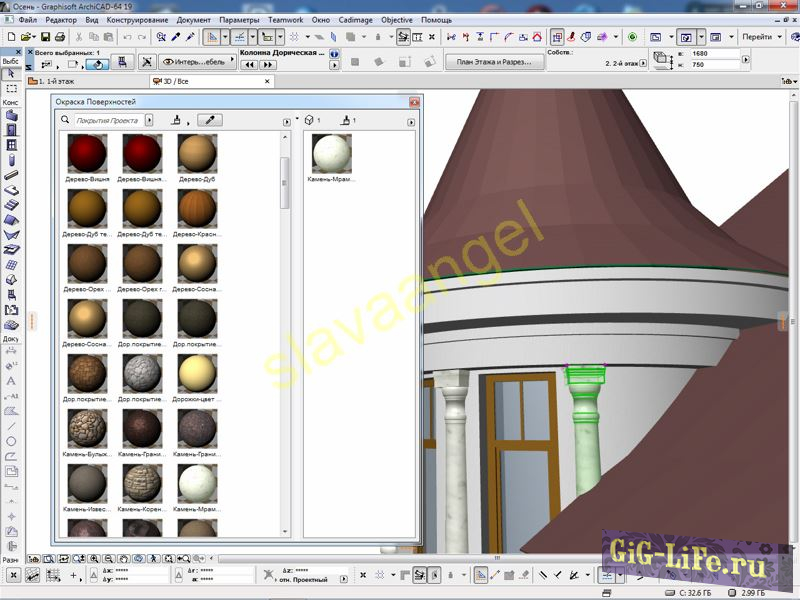Select the Column tool in the toolbox

(x=11, y=160)
